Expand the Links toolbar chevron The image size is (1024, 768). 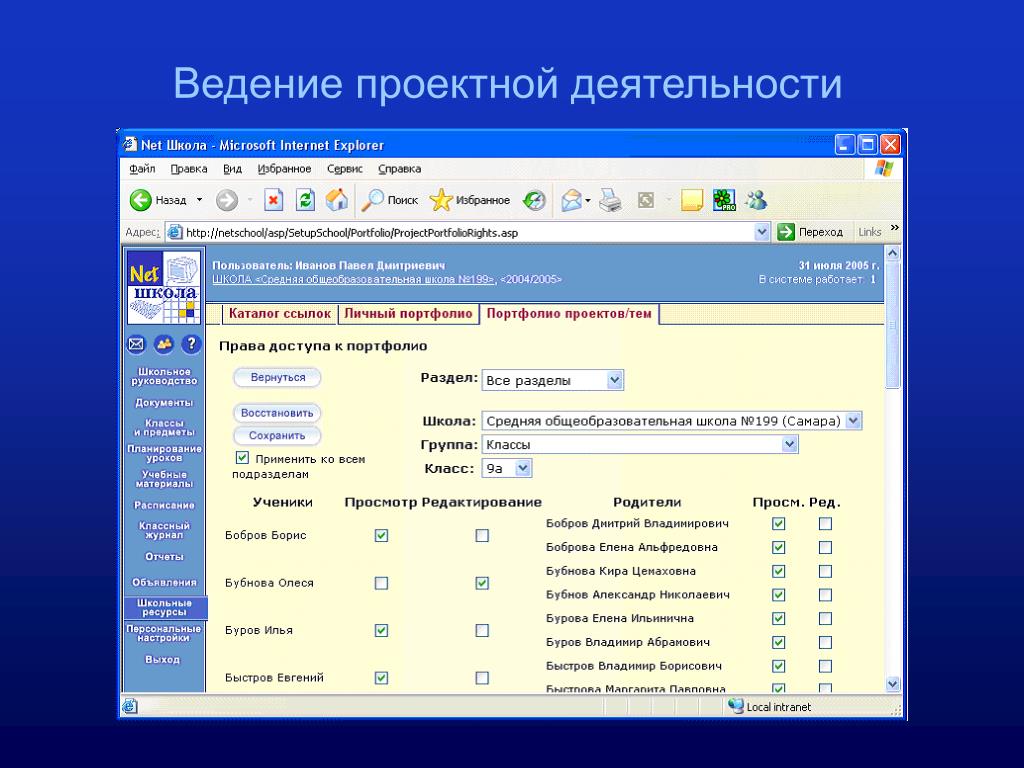point(895,228)
